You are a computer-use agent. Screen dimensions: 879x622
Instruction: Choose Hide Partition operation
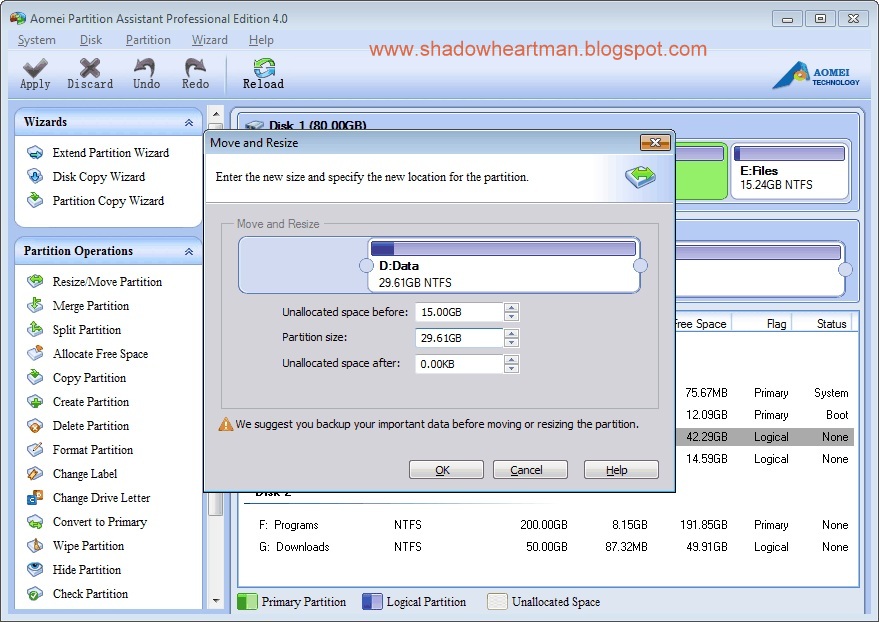pyautogui.click(x=87, y=569)
